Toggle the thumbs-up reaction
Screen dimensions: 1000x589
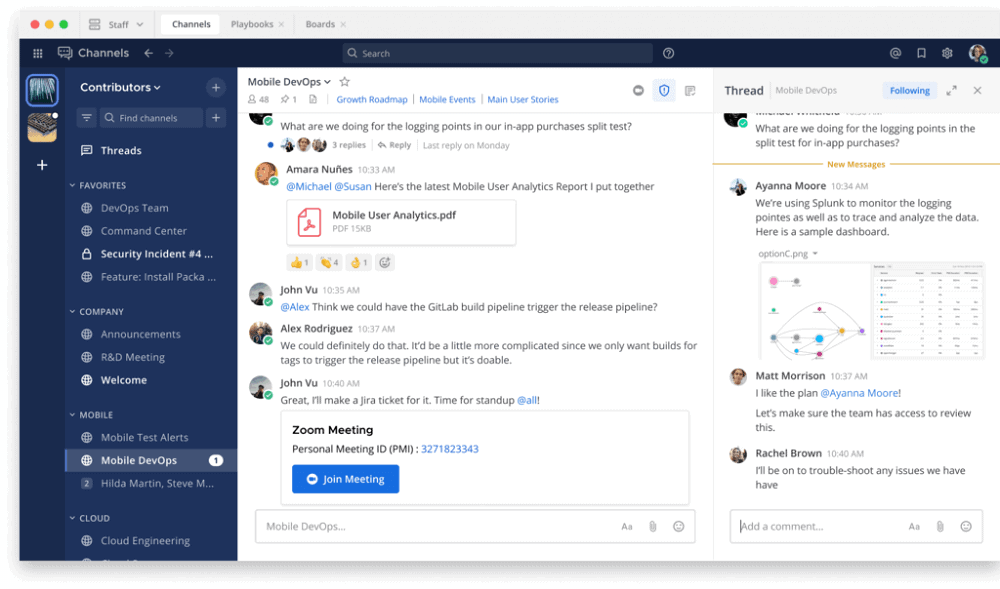click(299, 262)
